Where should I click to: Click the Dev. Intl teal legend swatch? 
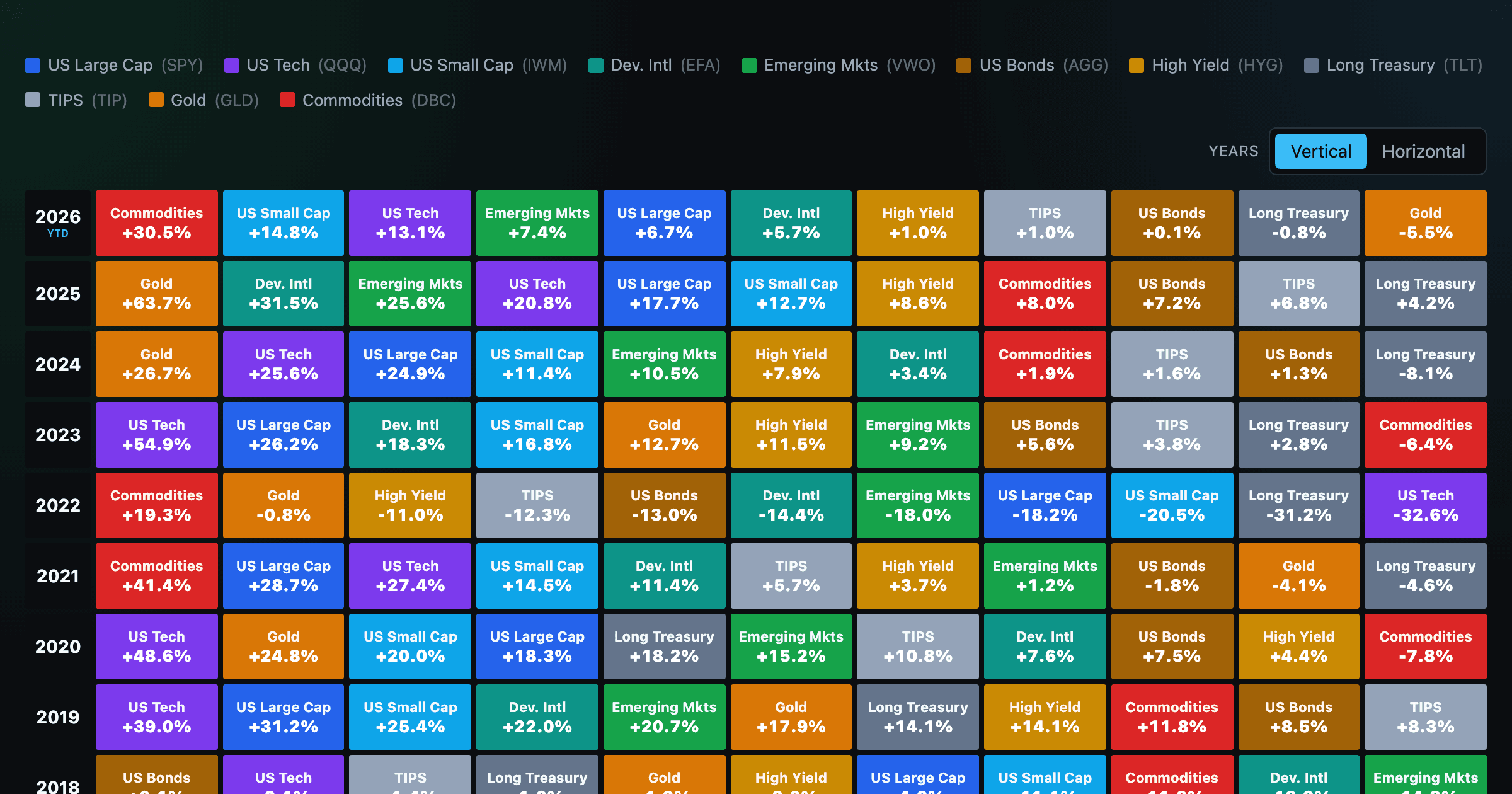point(596,66)
